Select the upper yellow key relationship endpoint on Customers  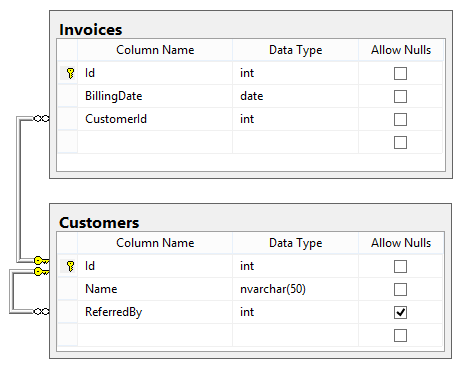coord(41,260)
